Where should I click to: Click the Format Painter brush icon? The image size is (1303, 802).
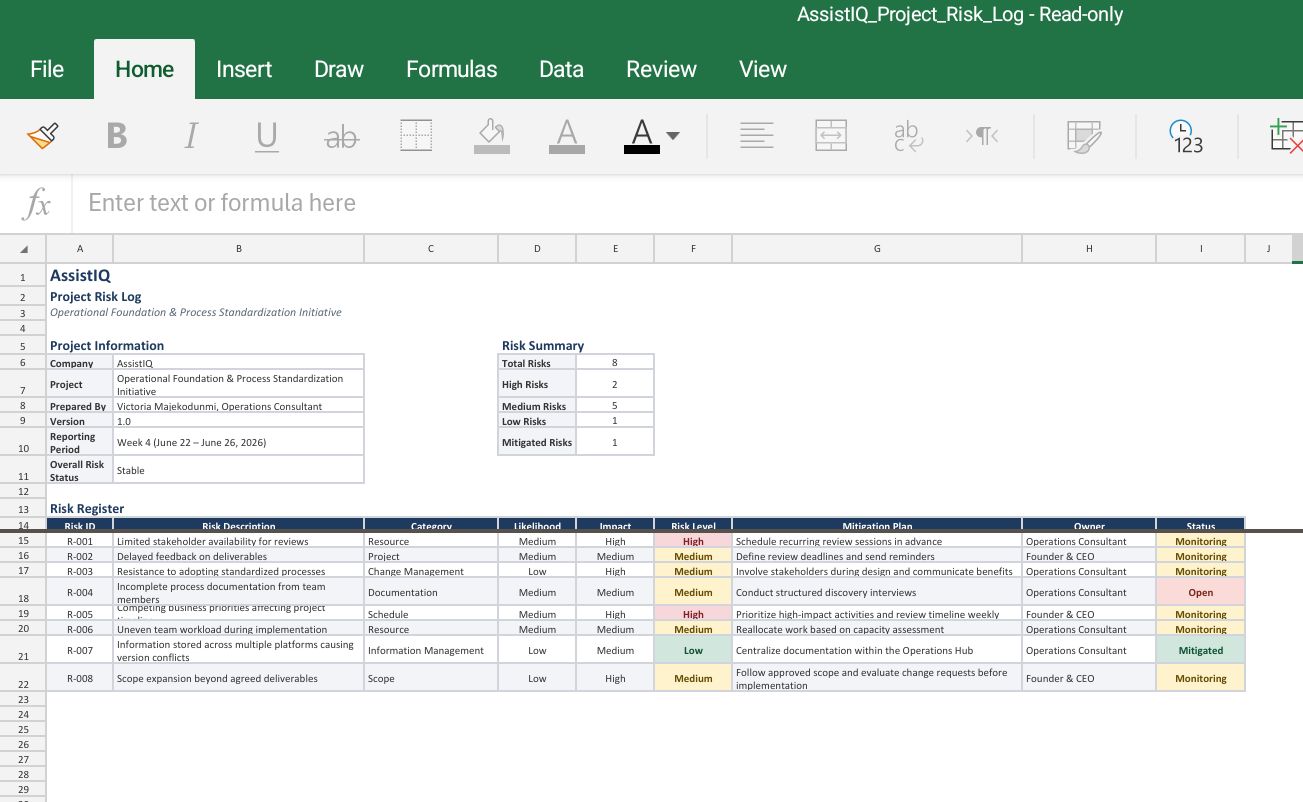tap(42, 136)
